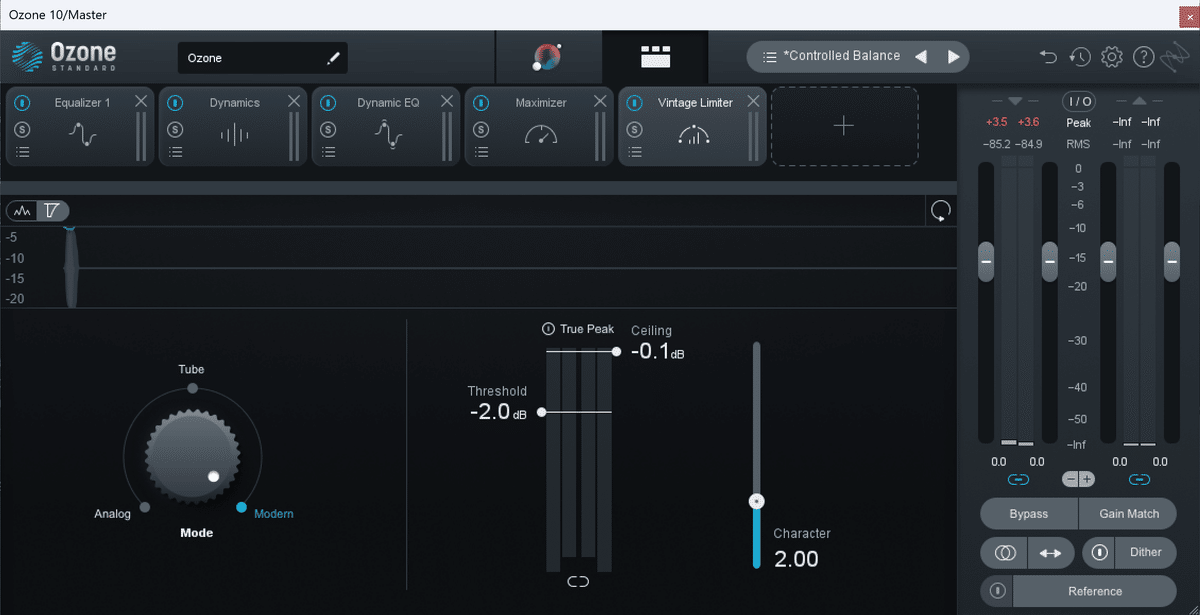Remove the Vintage Limiter module
Viewport: 1200px width, 615px height.
(753, 101)
